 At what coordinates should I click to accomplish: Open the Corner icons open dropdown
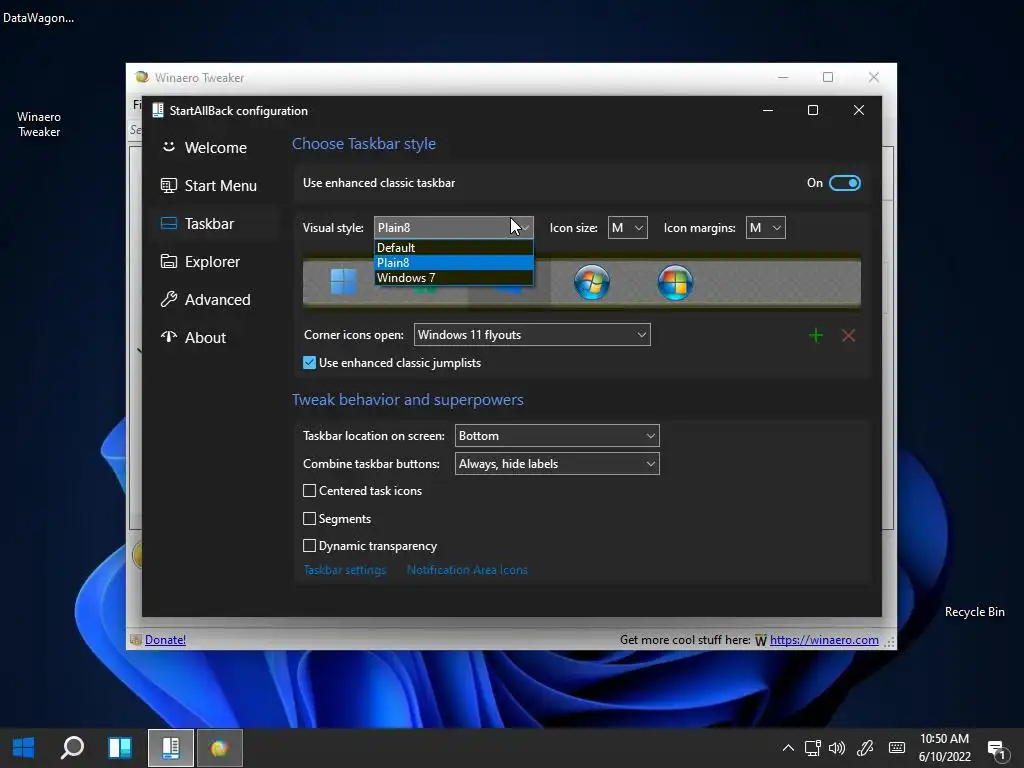[x=532, y=334]
